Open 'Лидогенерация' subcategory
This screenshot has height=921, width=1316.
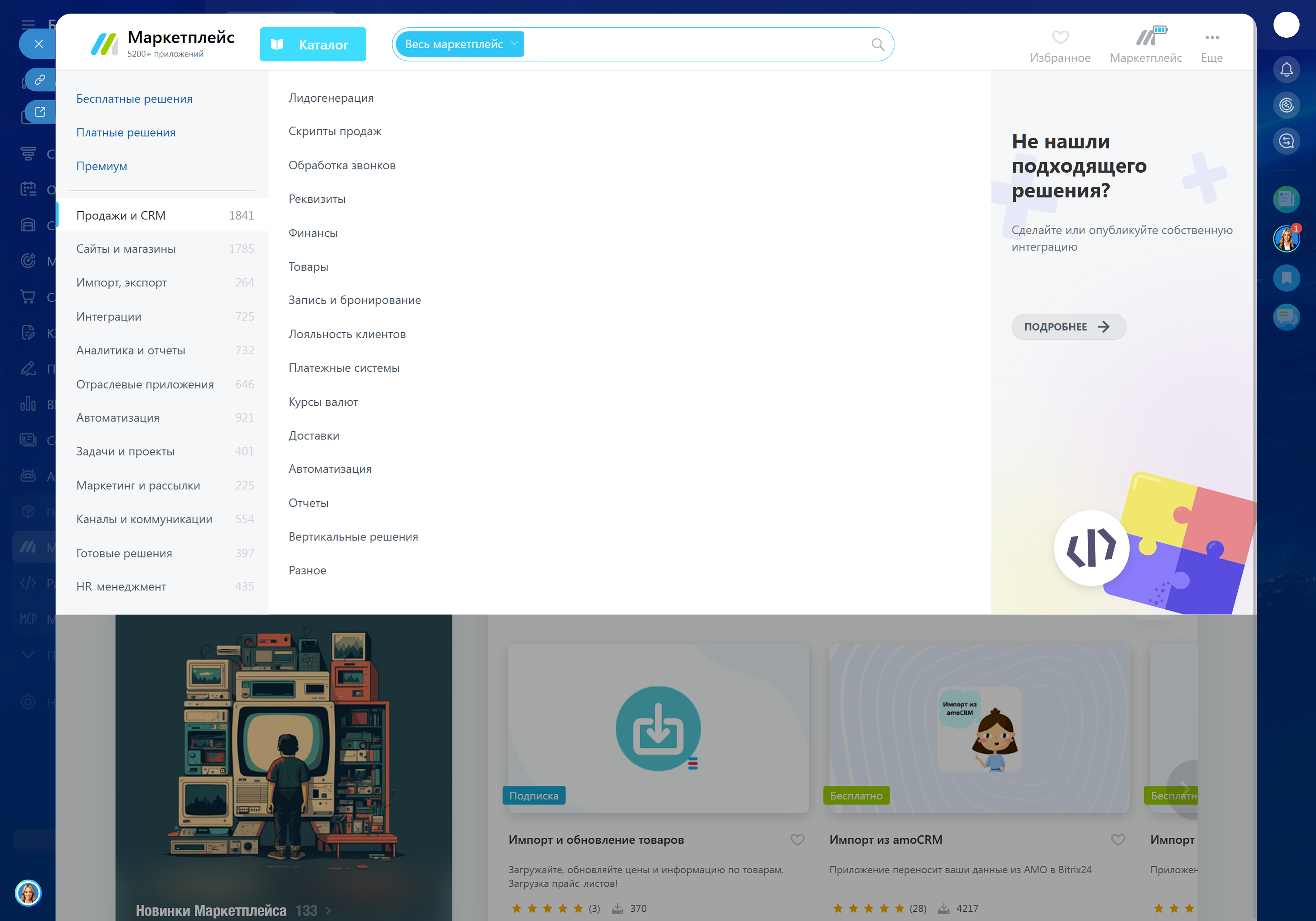click(331, 98)
